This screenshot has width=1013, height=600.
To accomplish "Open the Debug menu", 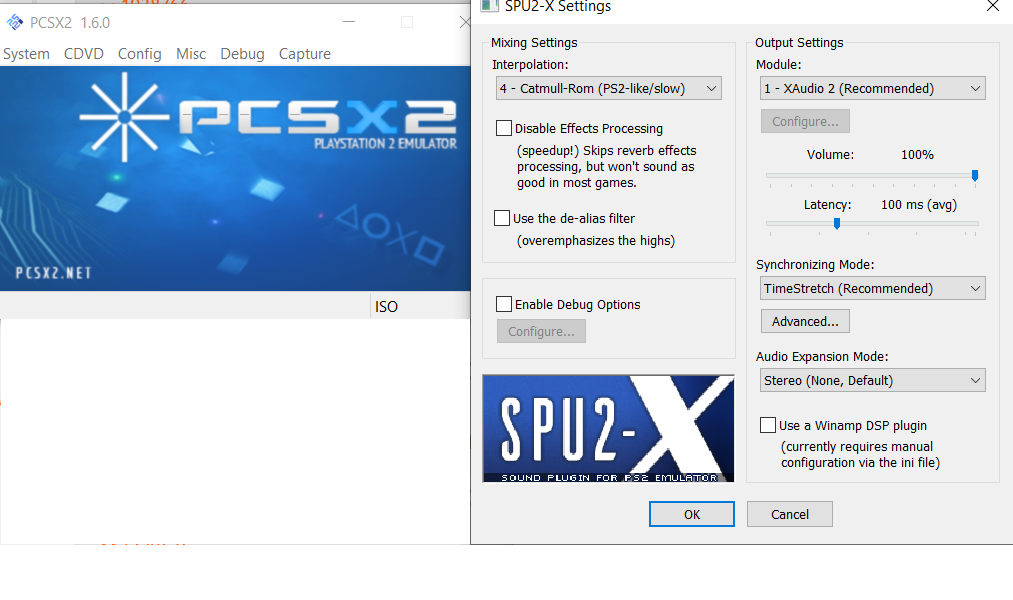I will [242, 54].
